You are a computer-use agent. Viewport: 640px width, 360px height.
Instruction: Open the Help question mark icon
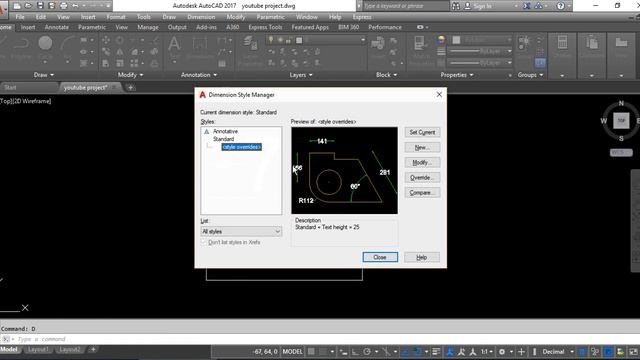[561, 6]
